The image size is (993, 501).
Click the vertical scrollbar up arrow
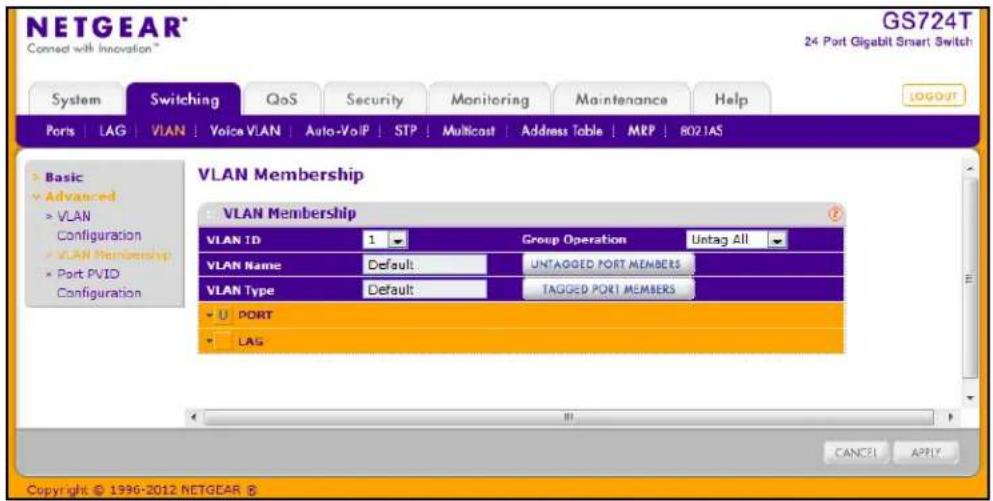pyautogui.click(x=970, y=169)
